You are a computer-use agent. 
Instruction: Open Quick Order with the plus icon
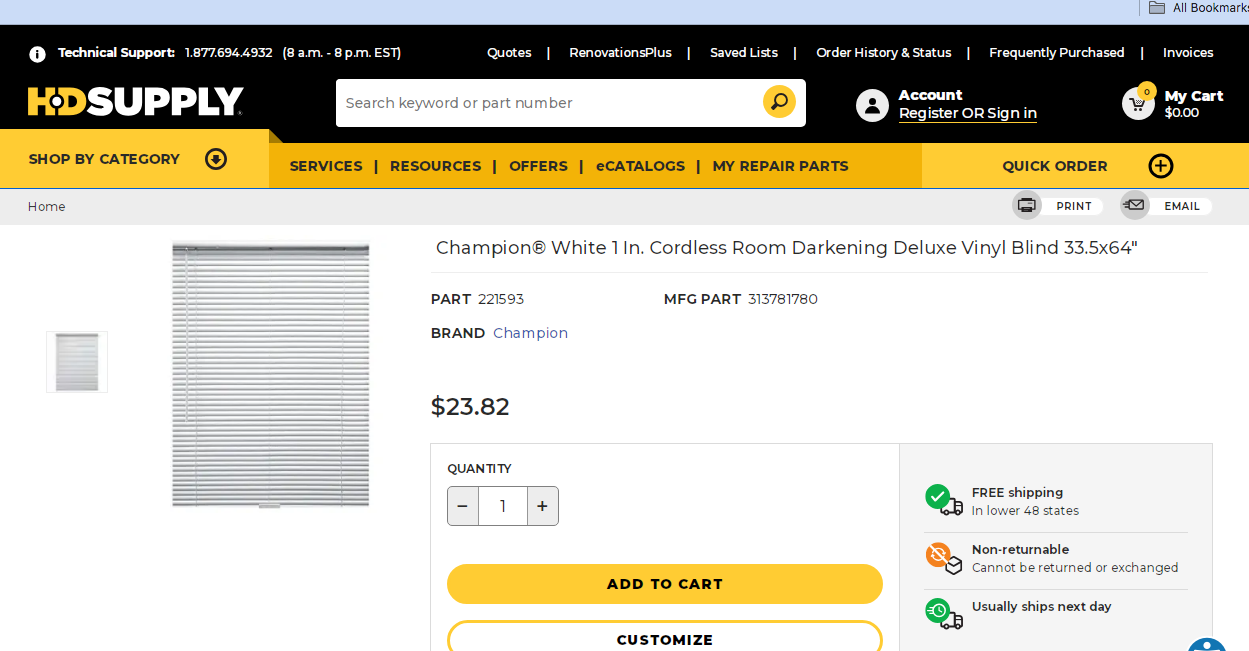pyautogui.click(x=1160, y=166)
